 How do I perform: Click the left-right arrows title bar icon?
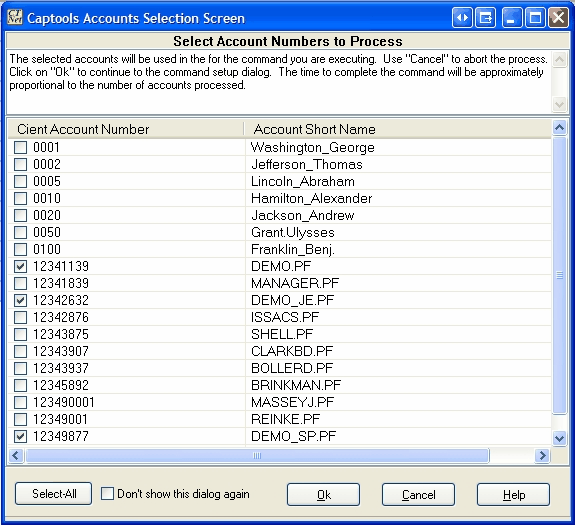coord(462,18)
